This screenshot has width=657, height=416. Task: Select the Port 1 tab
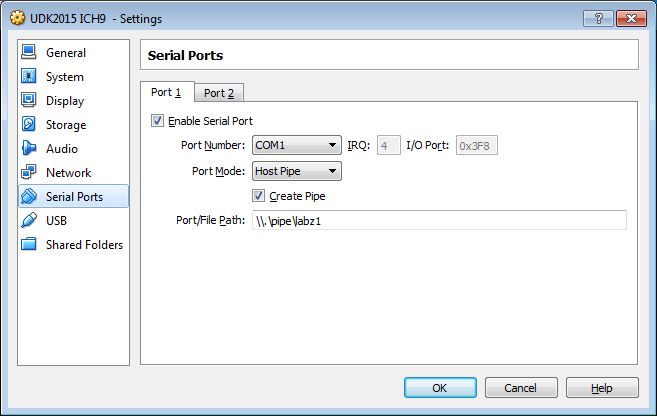click(166, 92)
